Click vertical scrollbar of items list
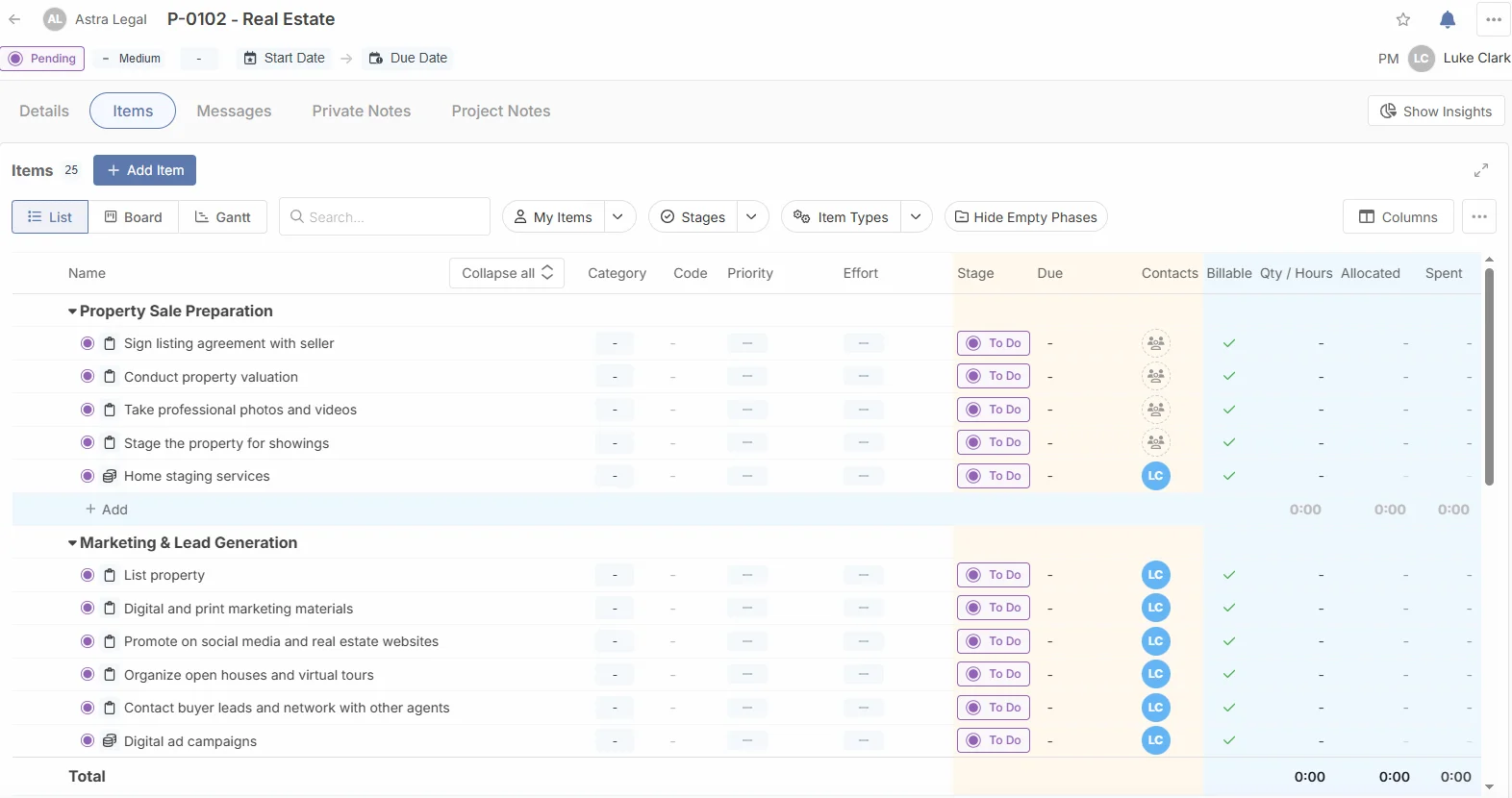 coord(1489,375)
